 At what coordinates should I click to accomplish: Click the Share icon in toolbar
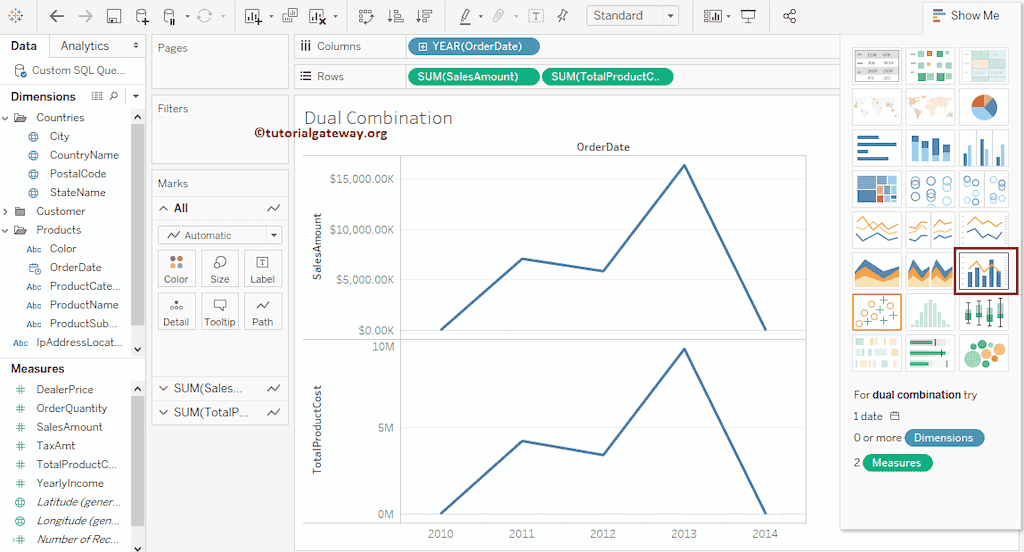[x=790, y=16]
